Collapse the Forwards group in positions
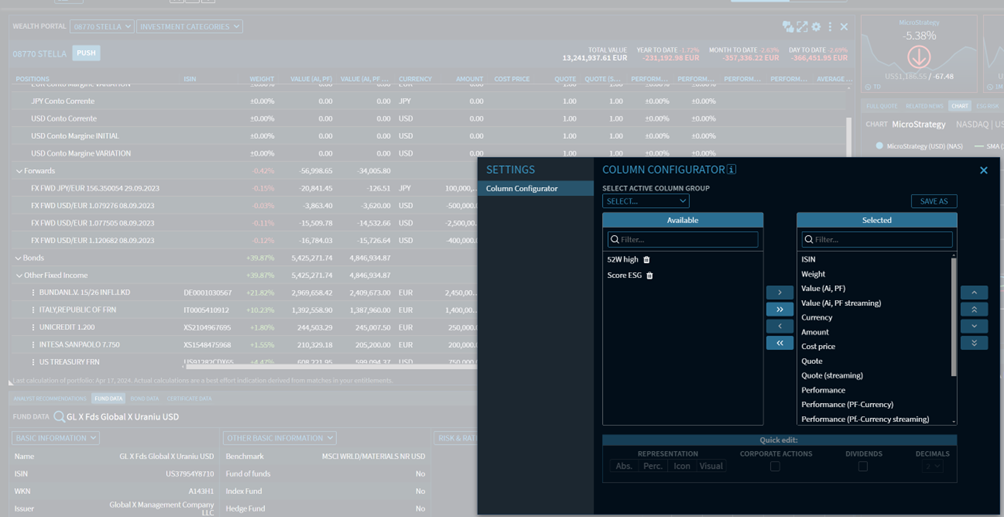 pyautogui.click(x=19, y=171)
